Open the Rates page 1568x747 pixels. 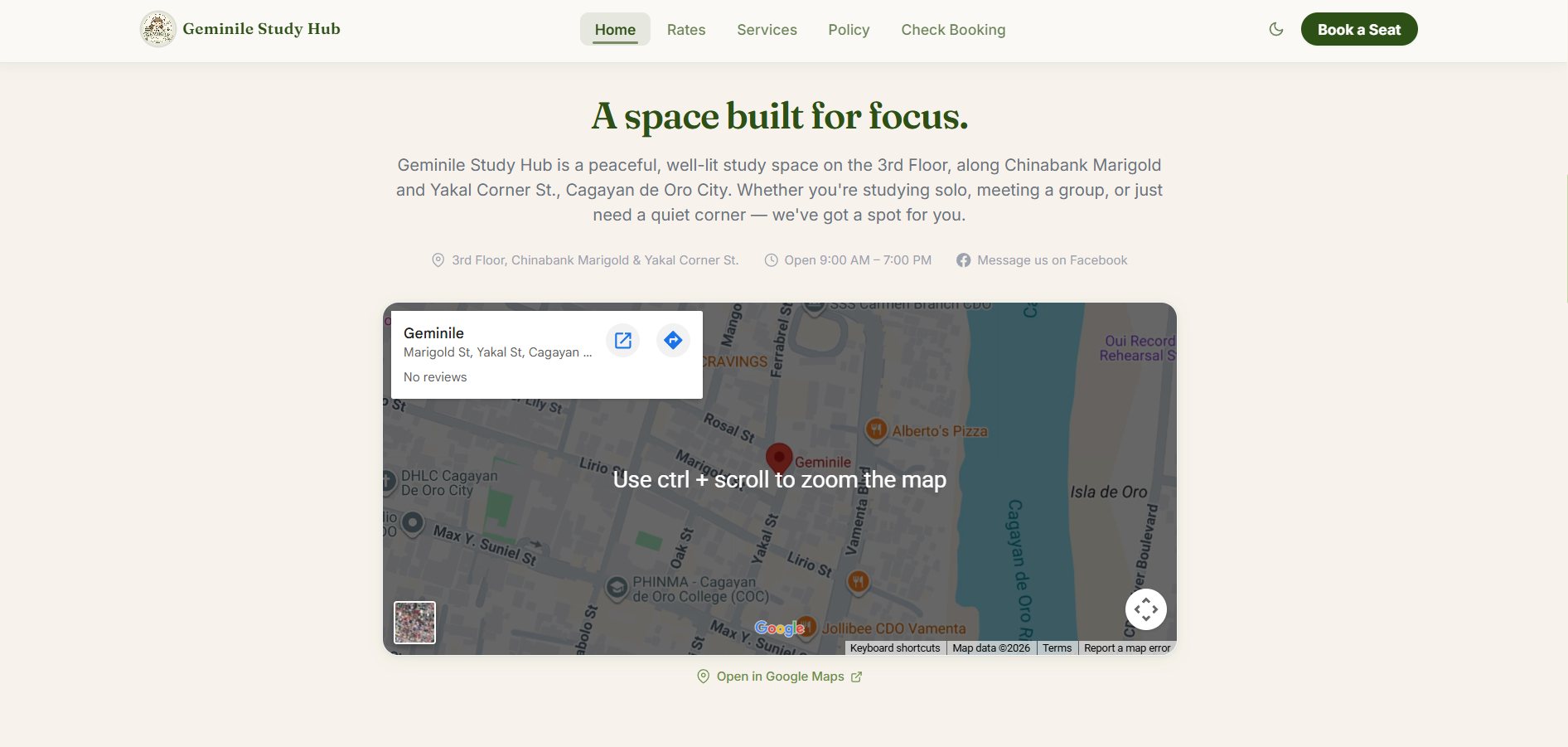[x=686, y=30]
